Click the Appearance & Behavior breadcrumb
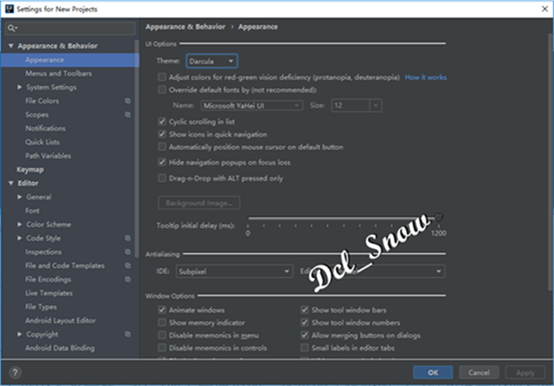This screenshot has width=554, height=386. tap(185, 27)
